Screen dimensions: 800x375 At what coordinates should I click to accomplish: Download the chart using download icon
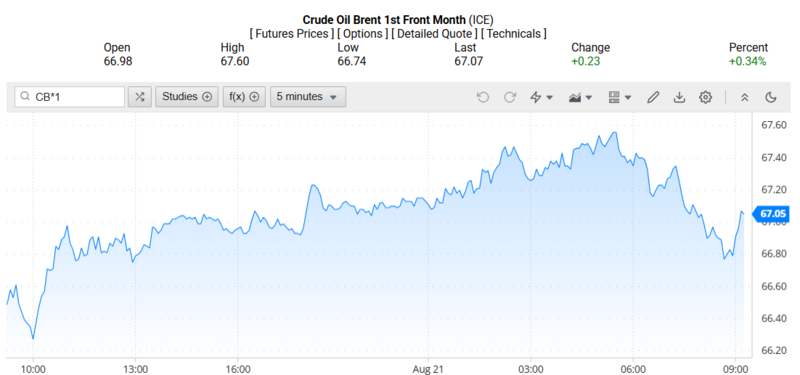point(679,97)
